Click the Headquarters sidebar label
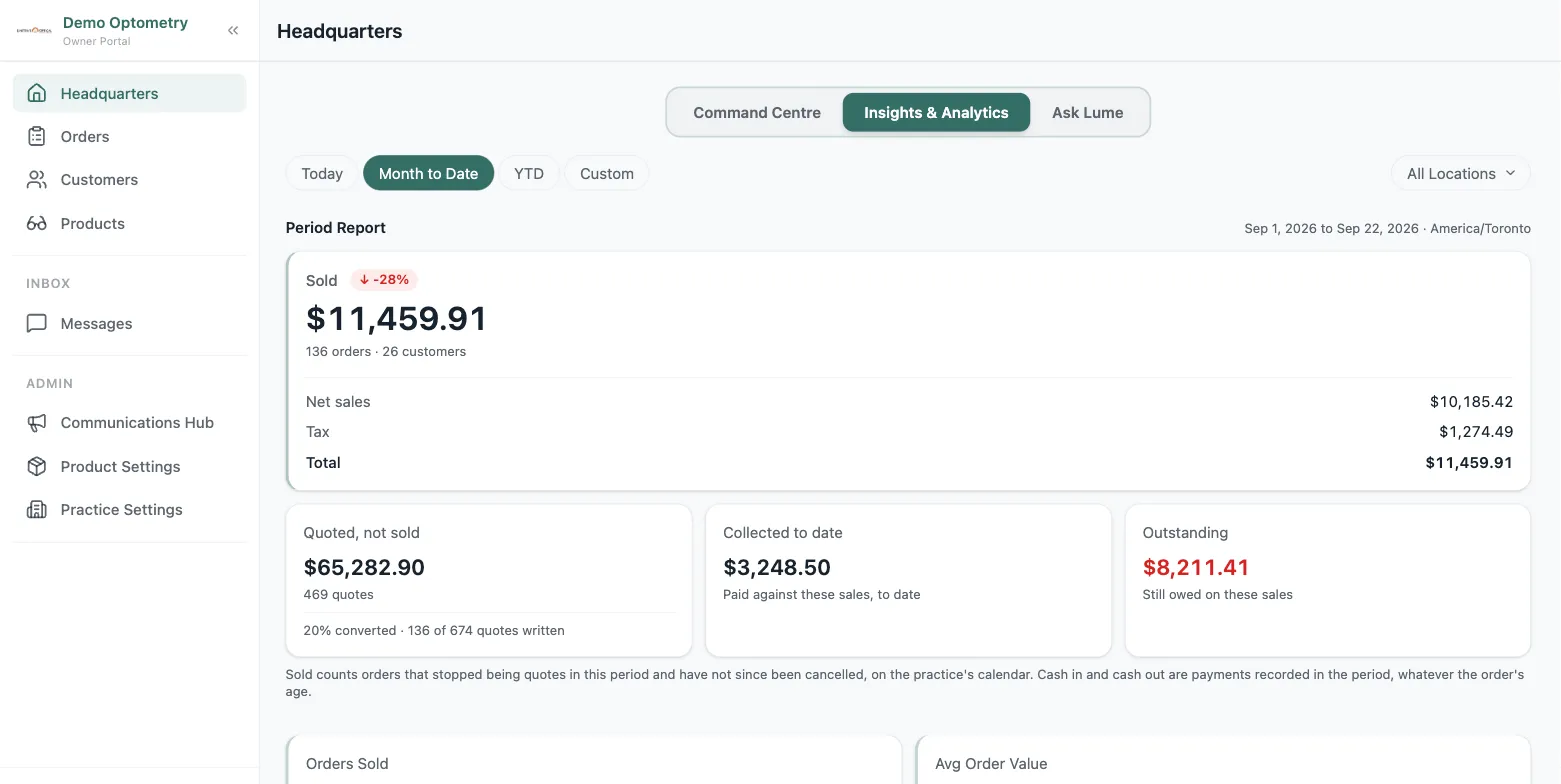 [x=109, y=93]
